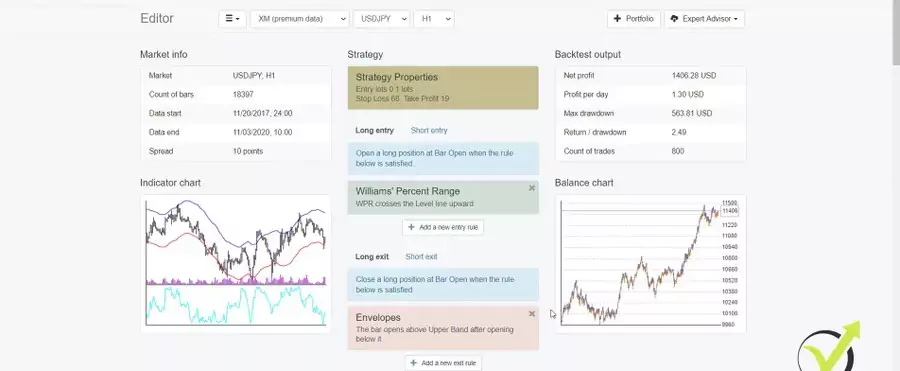Click Add a new entry rule

coord(443,227)
